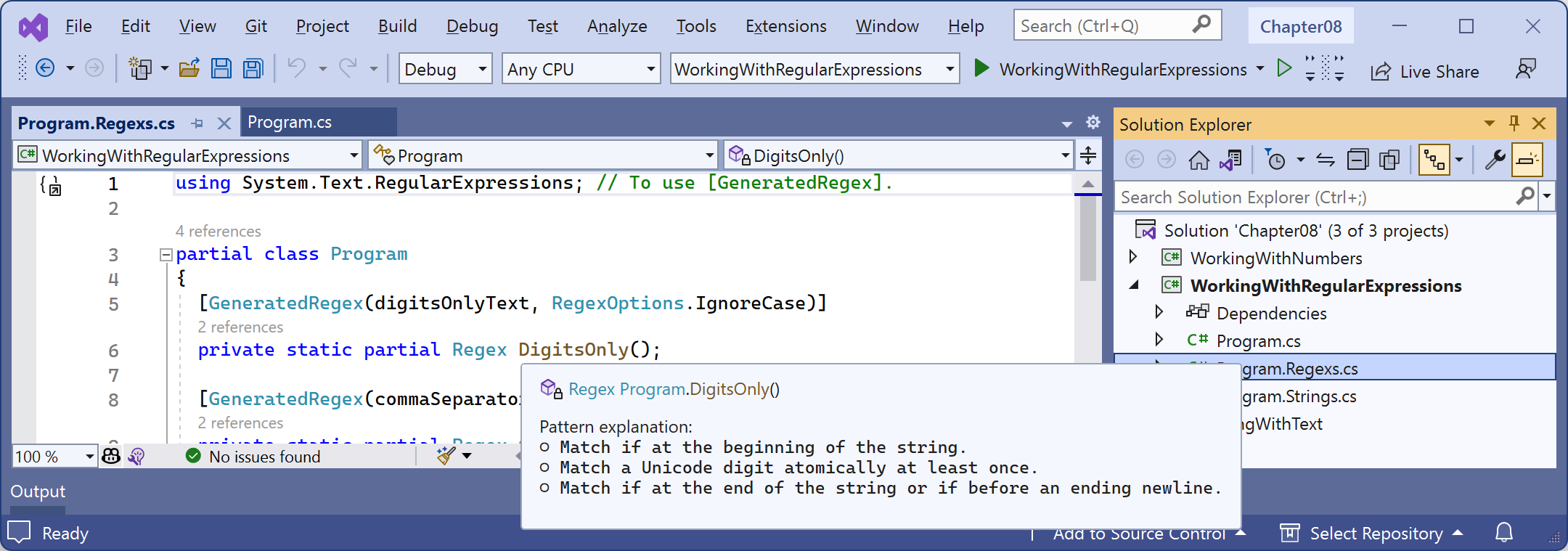
Task: Click the Collapse All icon in Solution Explorer
Action: coord(1357,160)
